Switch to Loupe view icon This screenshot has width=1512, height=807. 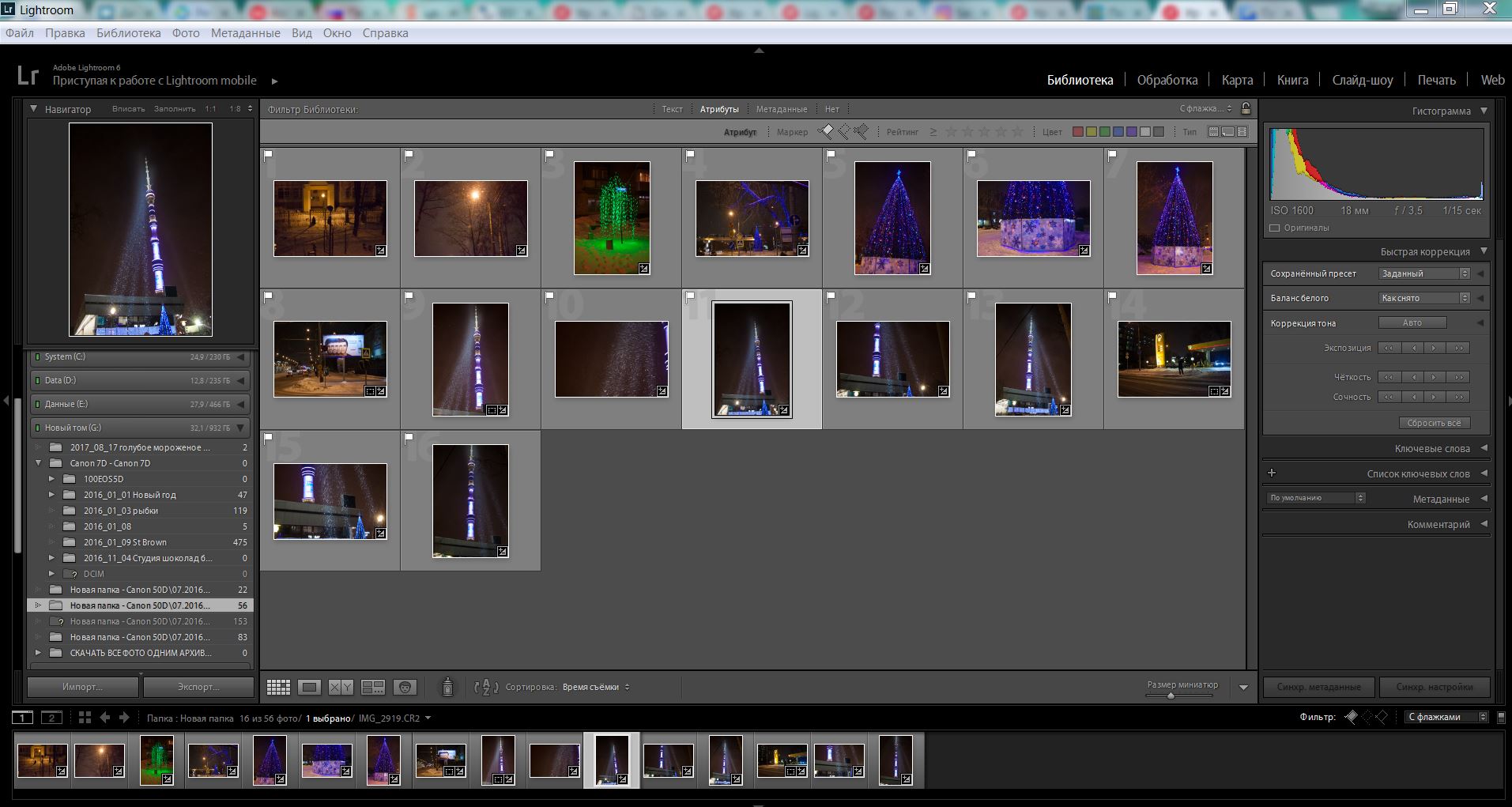309,688
